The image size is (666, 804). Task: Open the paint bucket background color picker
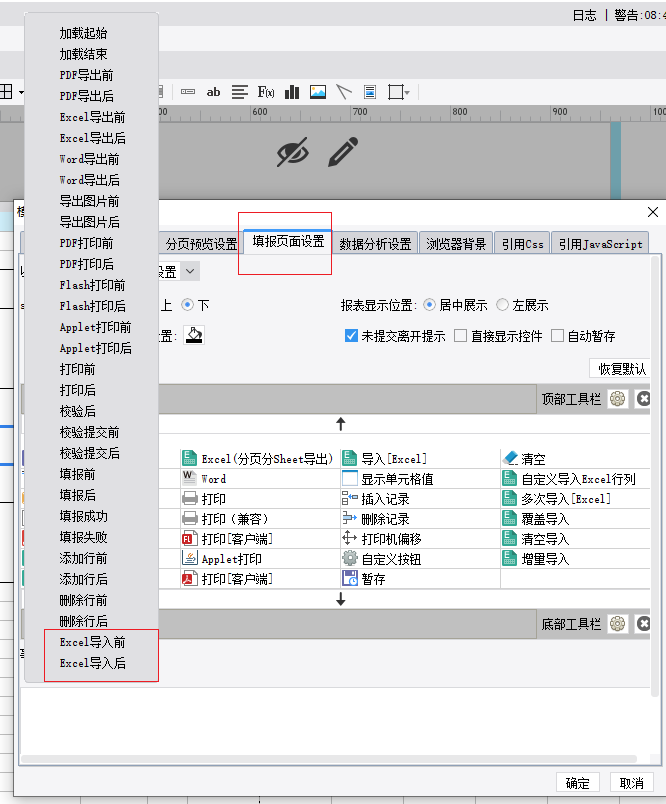click(194, 335)
